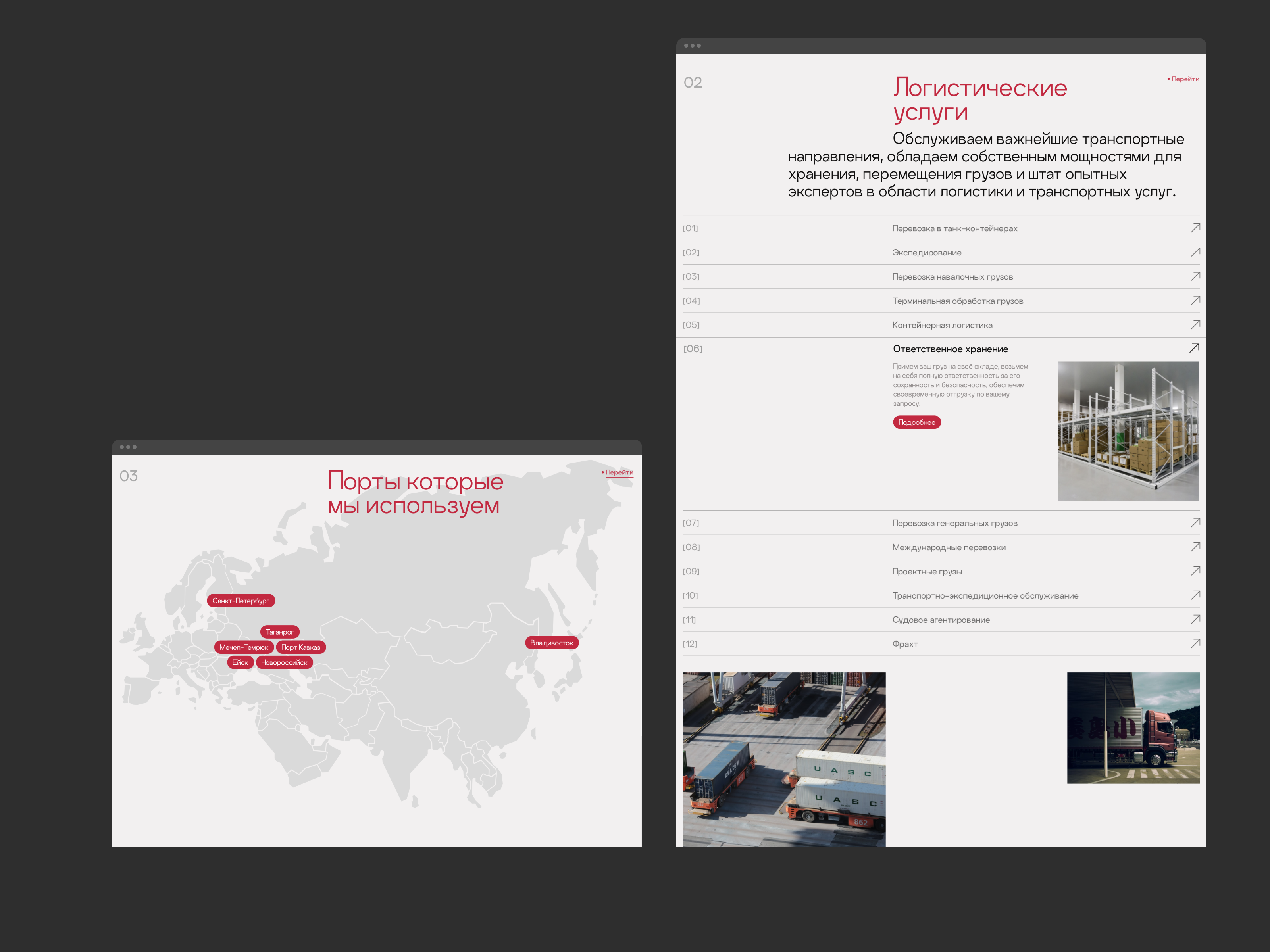Select the Санкт-Петербург port tag

pos(241,601)
